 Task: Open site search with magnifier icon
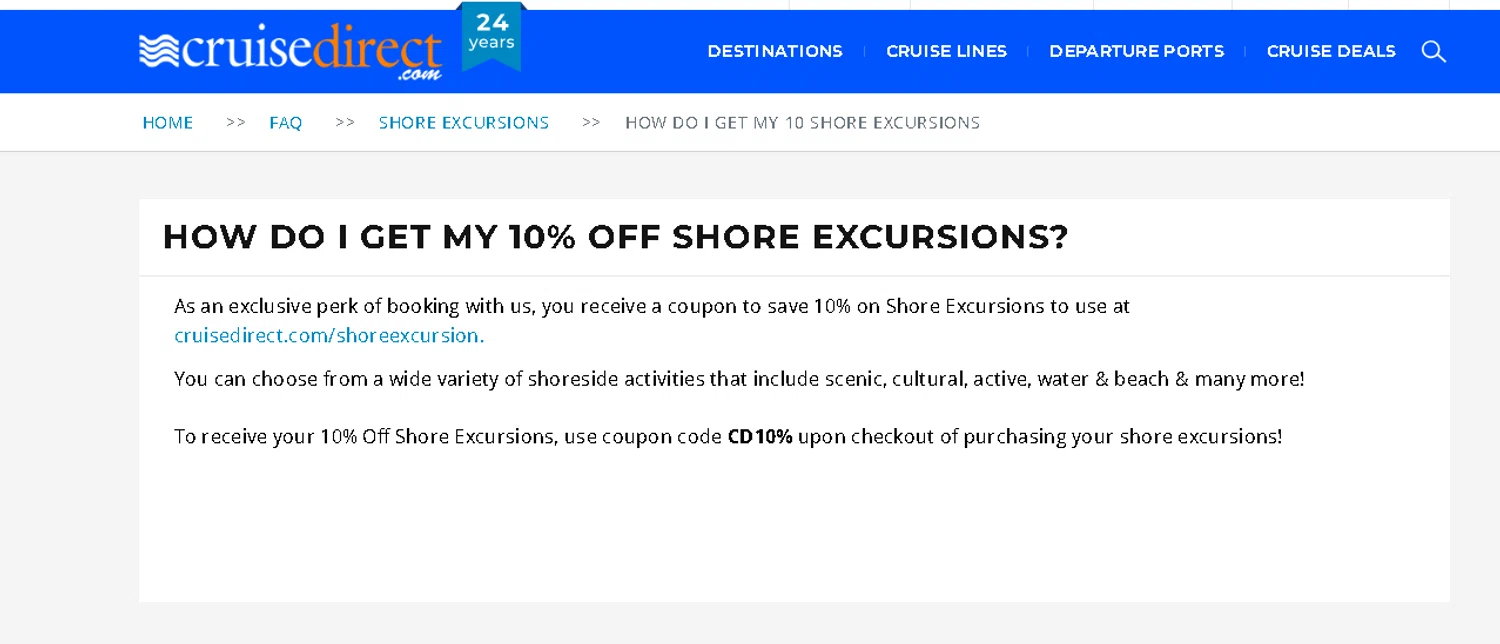click(1433, 51)
